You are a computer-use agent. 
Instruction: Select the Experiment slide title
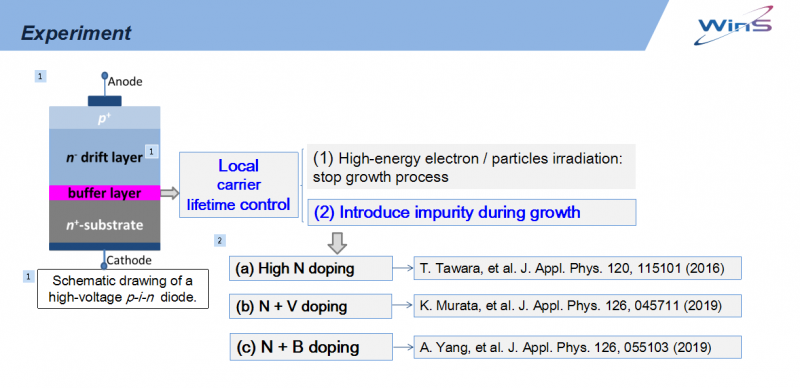point(76,34)
